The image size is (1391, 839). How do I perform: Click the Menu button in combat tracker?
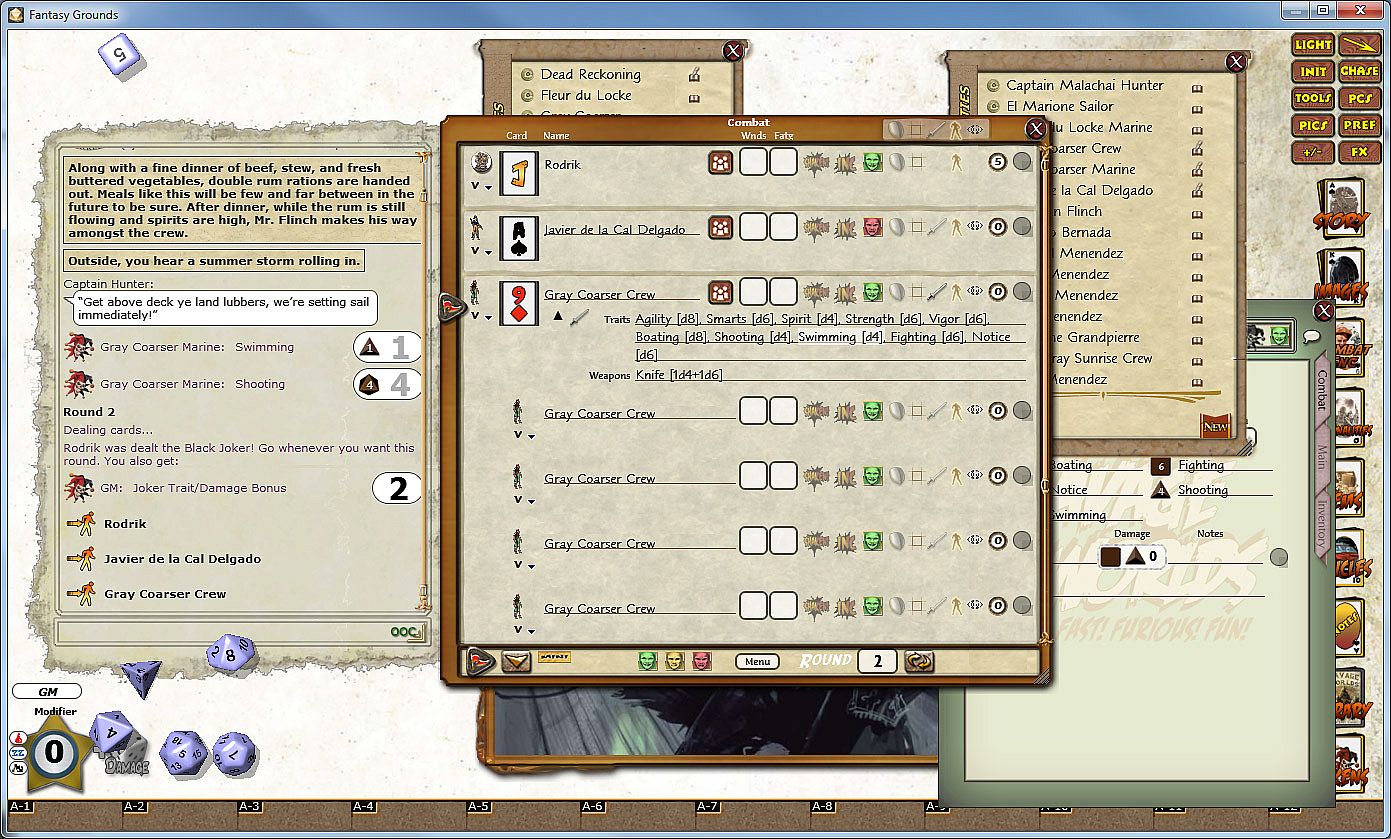coord(757,661)
